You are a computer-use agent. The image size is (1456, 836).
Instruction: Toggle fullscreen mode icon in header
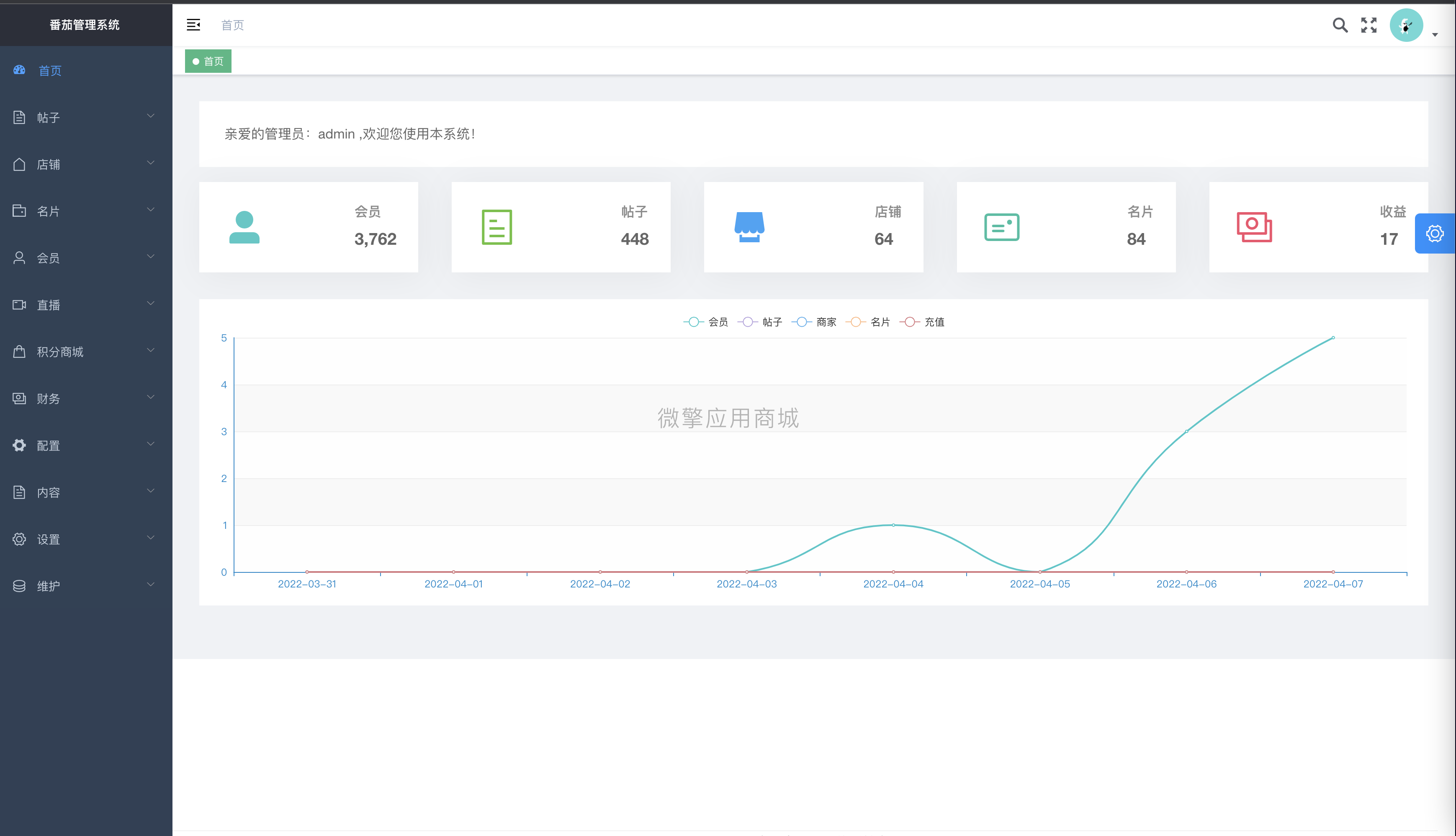1369,25
